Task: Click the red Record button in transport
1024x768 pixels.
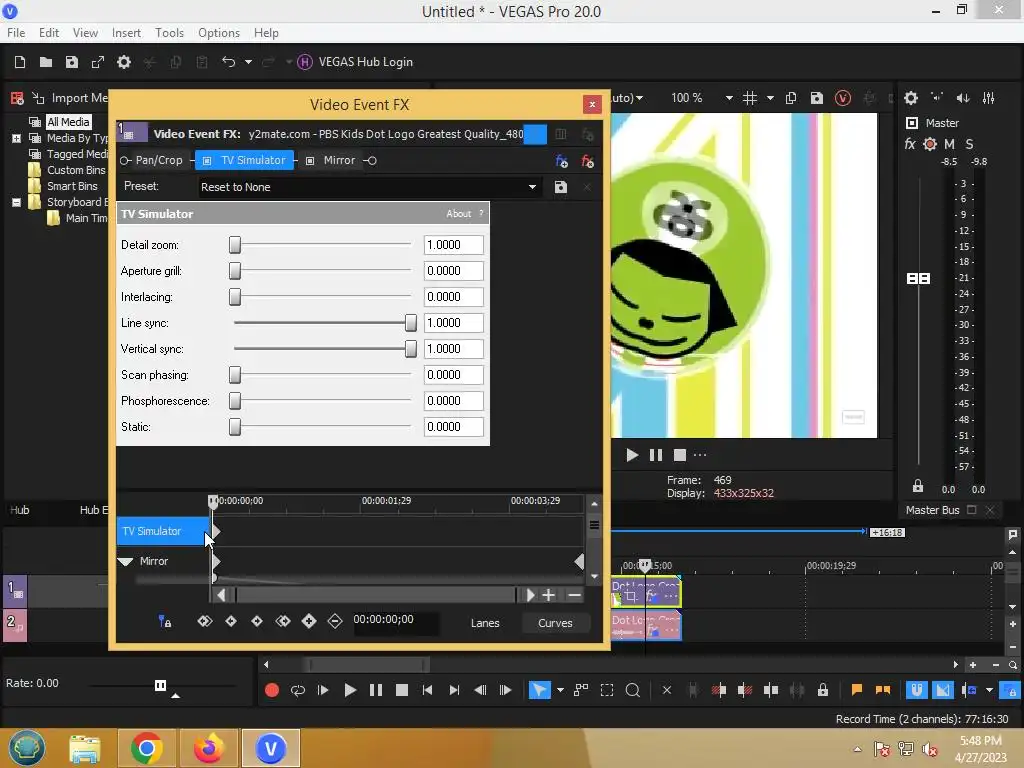Action: point(272,690)
